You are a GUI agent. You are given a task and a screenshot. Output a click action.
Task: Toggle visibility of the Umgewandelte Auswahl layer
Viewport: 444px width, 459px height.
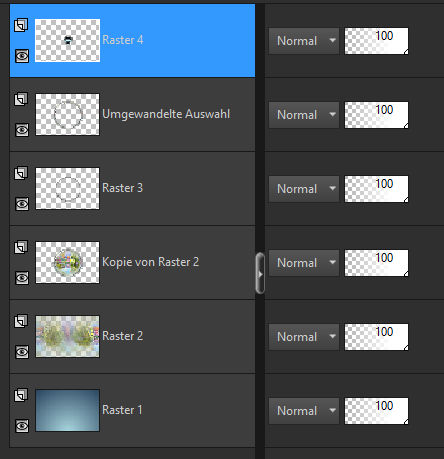click(22, 130)
